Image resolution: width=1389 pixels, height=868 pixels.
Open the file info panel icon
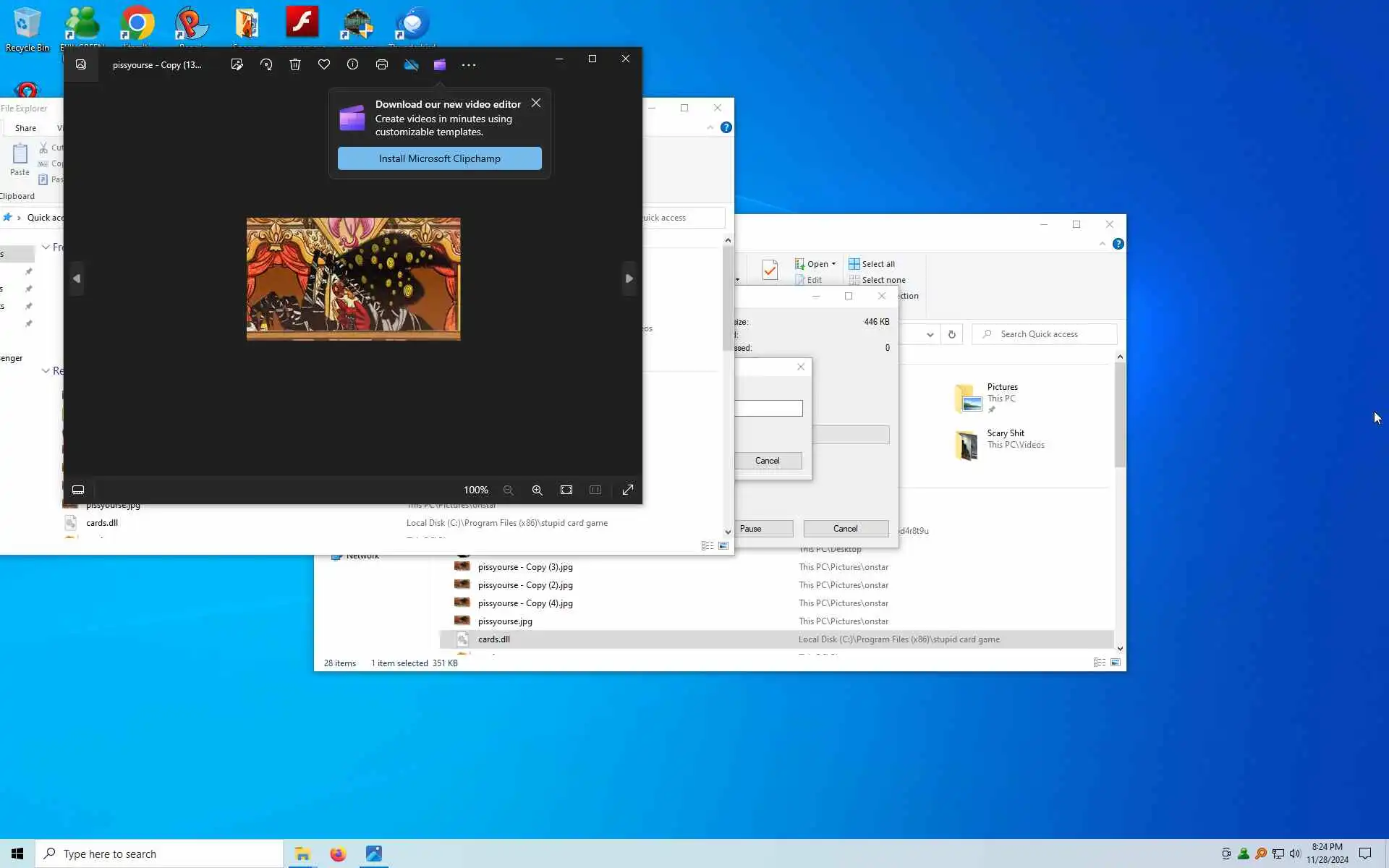click(x=352, y=65)
